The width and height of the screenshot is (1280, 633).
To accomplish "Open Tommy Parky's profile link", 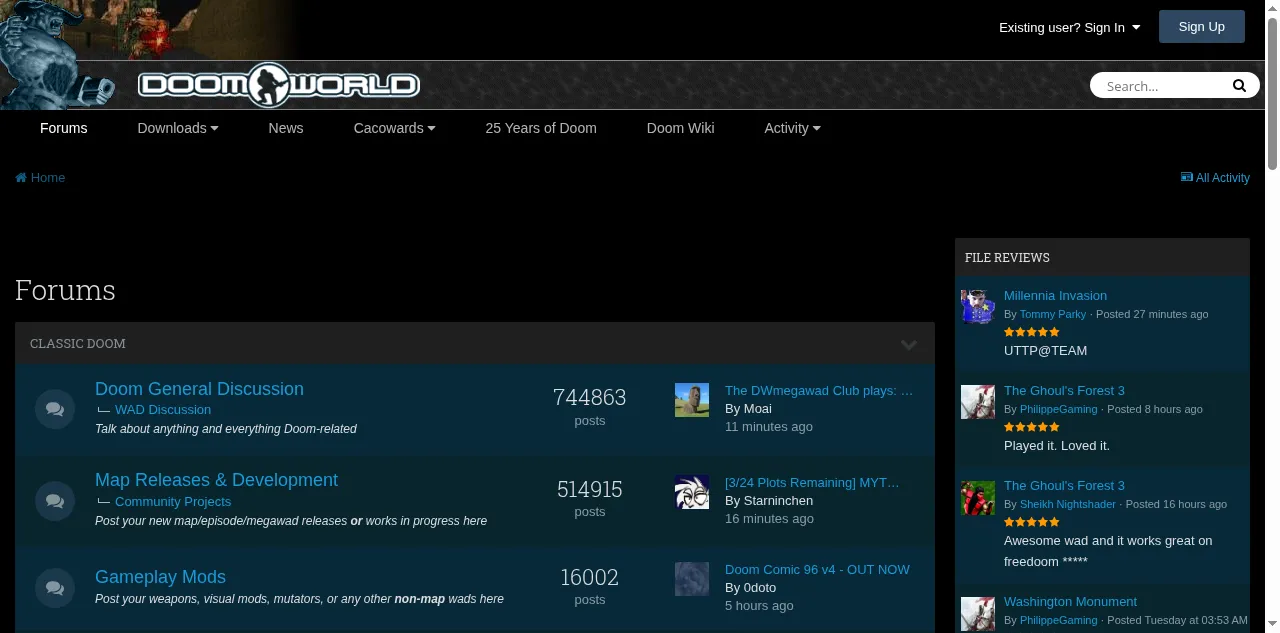I will coord(1053,314).
